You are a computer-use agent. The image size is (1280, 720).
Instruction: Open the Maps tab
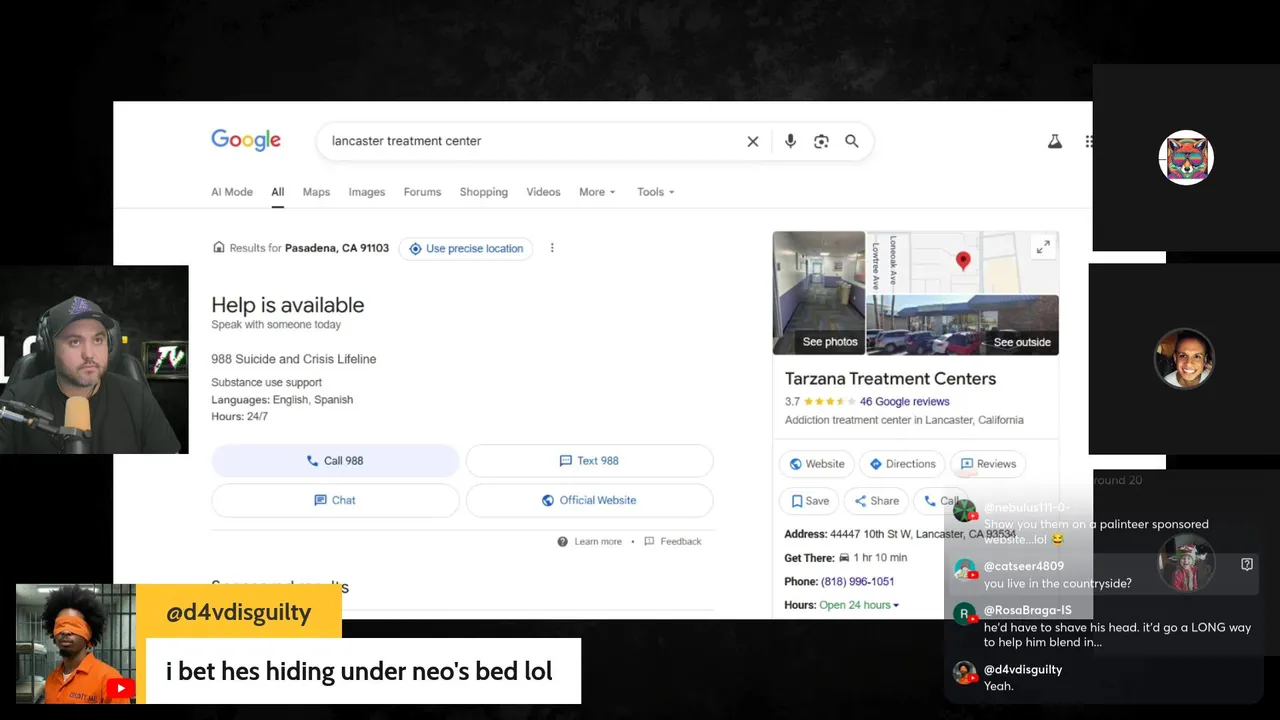316,192
